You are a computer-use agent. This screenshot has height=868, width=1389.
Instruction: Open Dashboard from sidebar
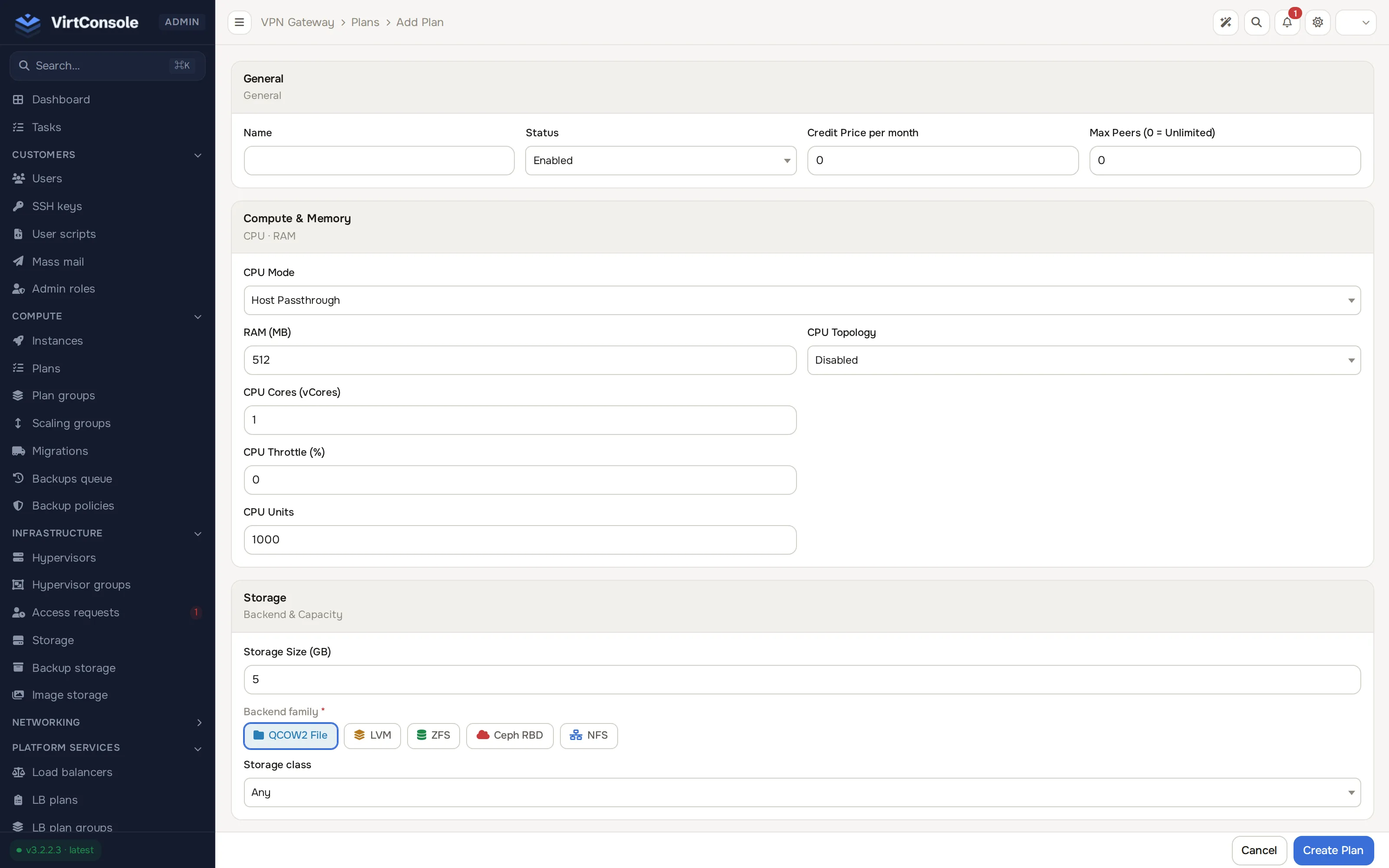(x=107, y=99)
